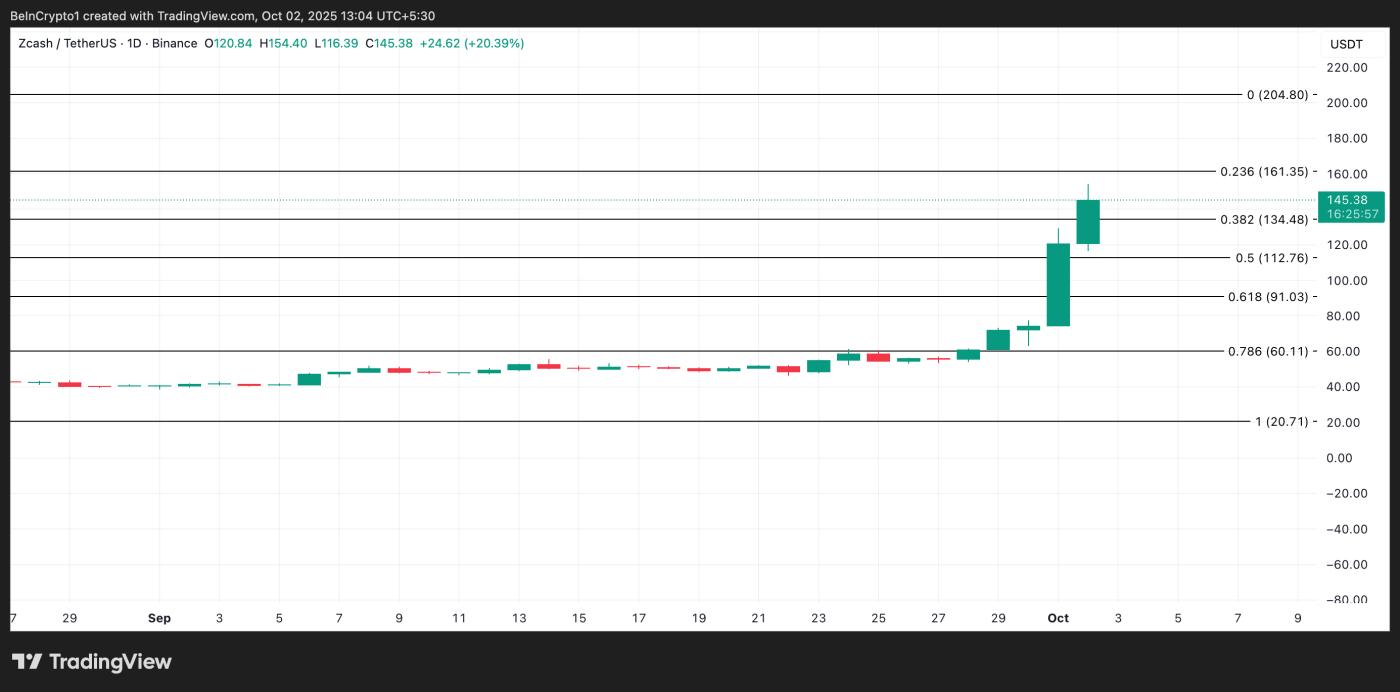The image size is (1400, 692).
Task: Click the date 23 on time axis
Action: [819, 618]
